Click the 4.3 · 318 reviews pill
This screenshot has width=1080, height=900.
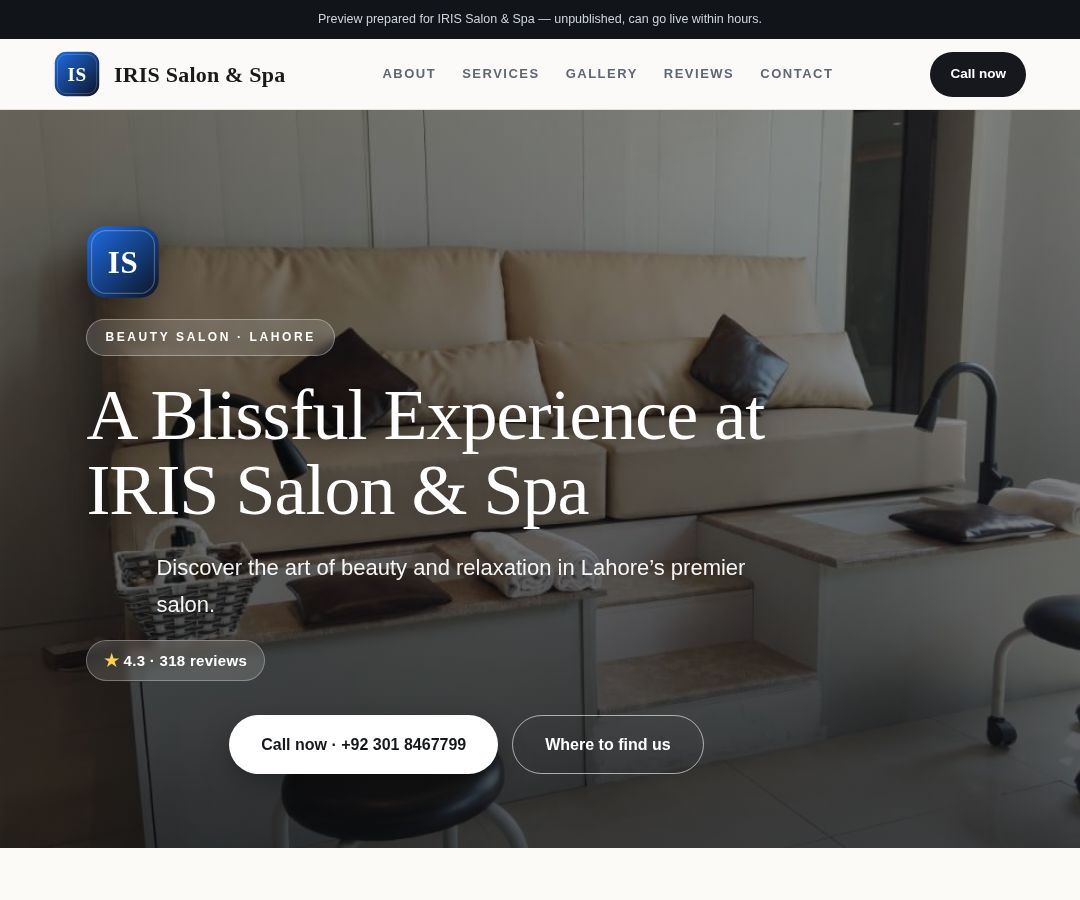point(175,660)
